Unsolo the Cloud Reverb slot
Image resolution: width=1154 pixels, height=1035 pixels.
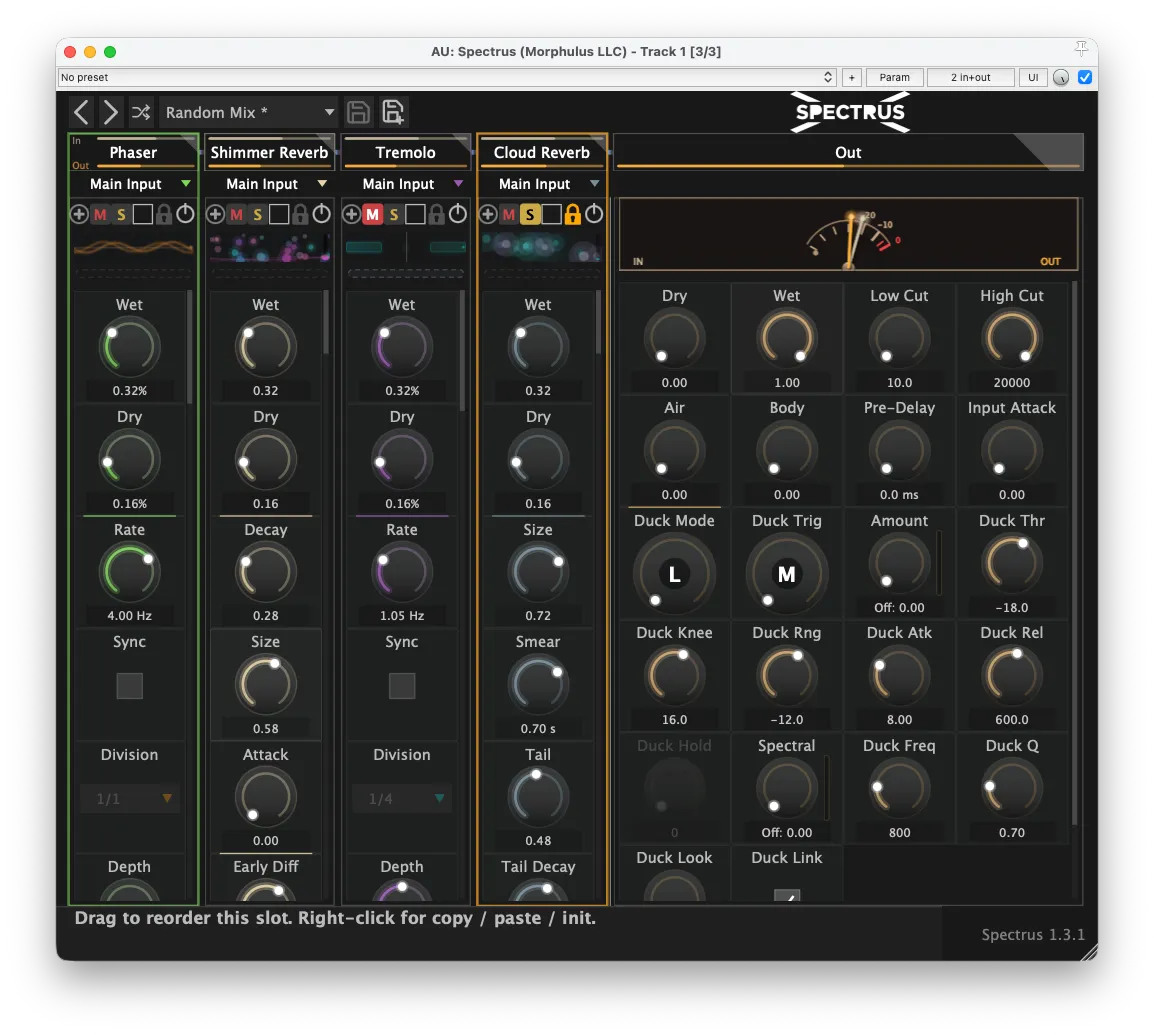tap(530, 214)
